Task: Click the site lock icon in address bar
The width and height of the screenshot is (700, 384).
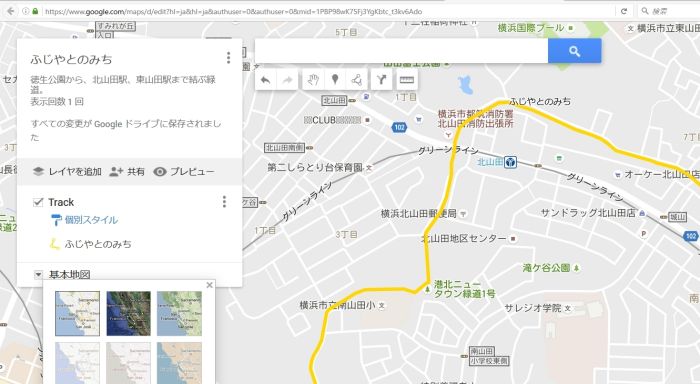Action: pyautogui.click(x=35, y=11)
